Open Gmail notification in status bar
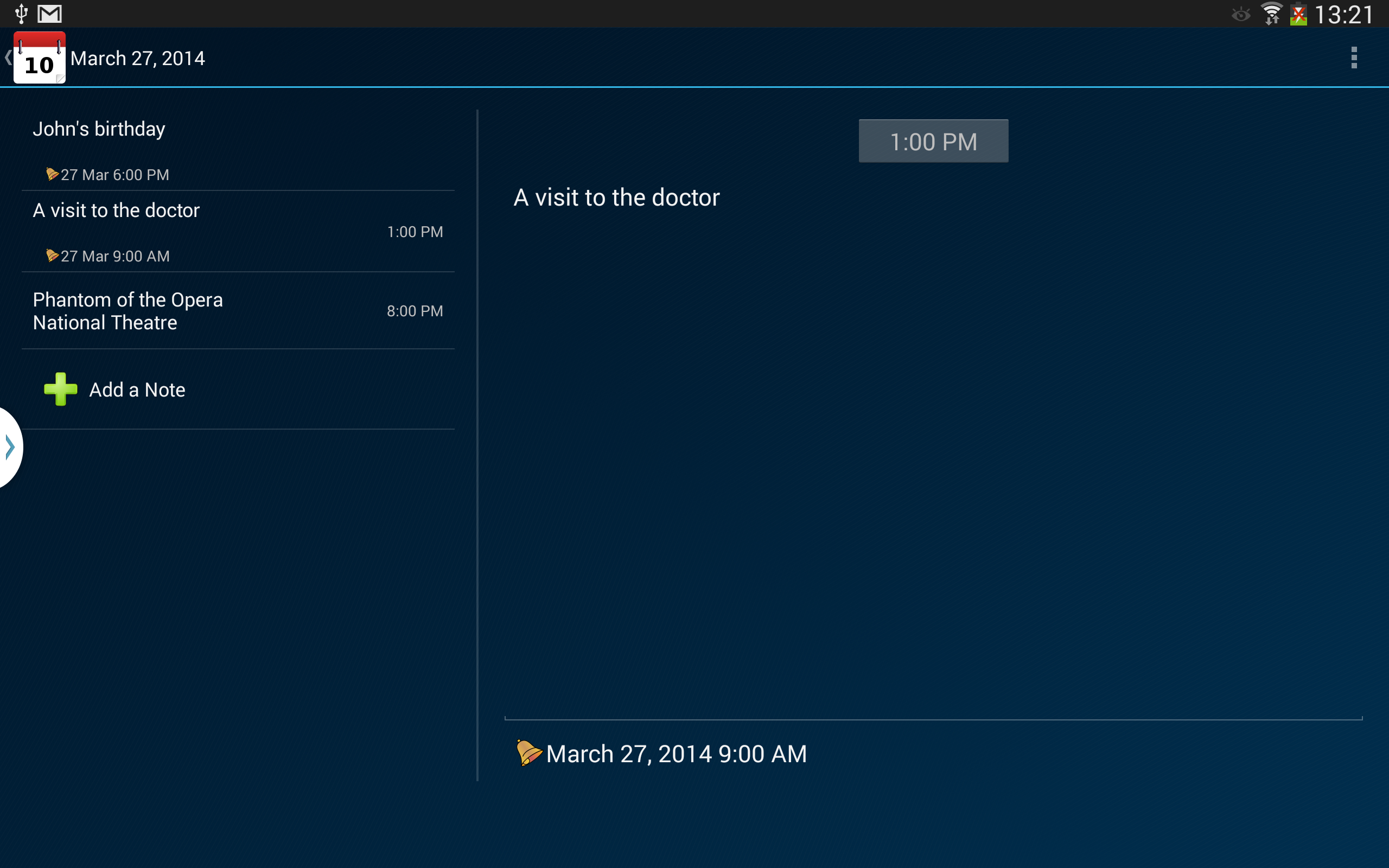The image size is (1389, 868). (x=49, y=14)
